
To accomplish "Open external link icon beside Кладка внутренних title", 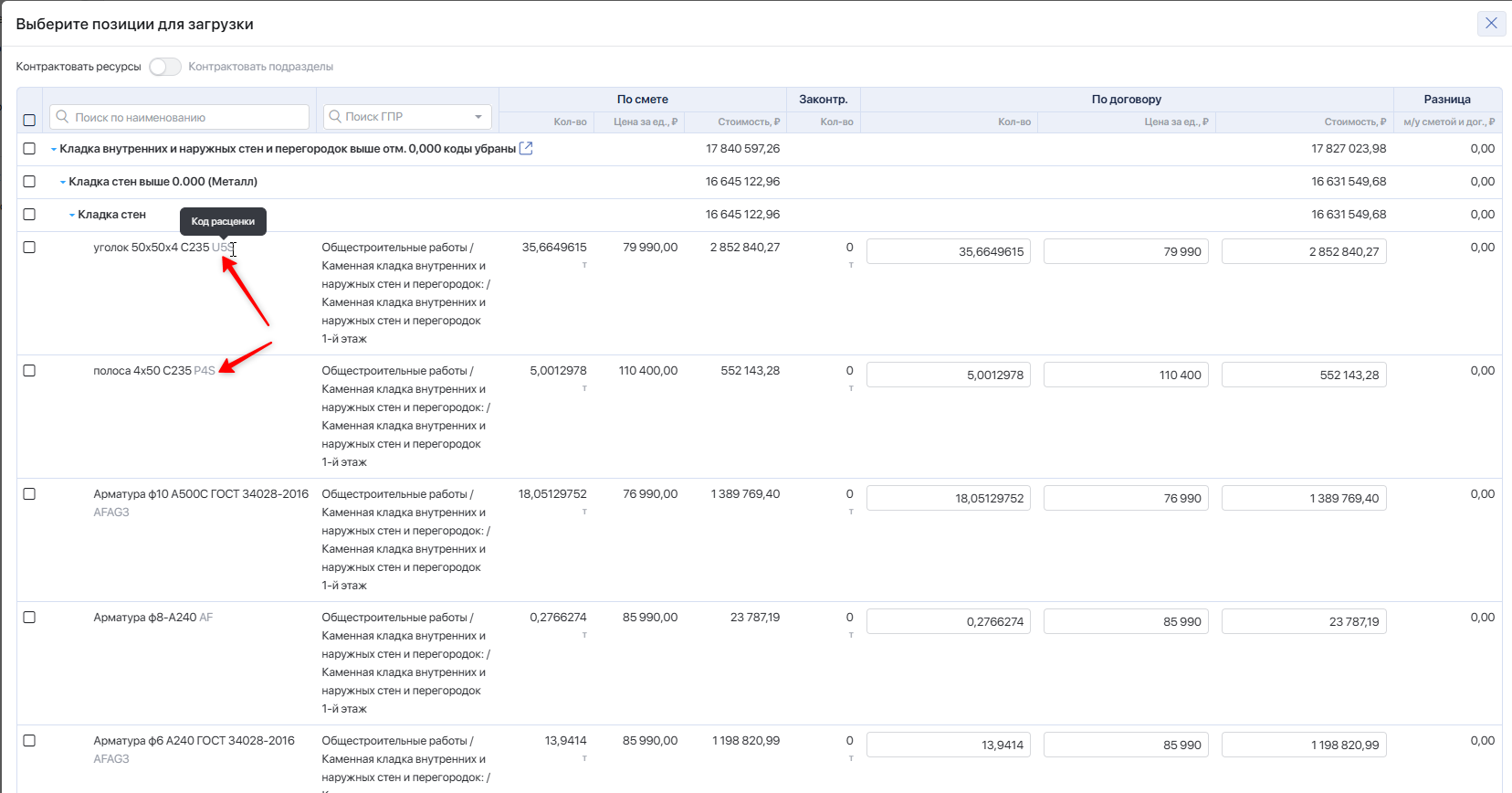I will pyautogui.click(x=526, y=149).
